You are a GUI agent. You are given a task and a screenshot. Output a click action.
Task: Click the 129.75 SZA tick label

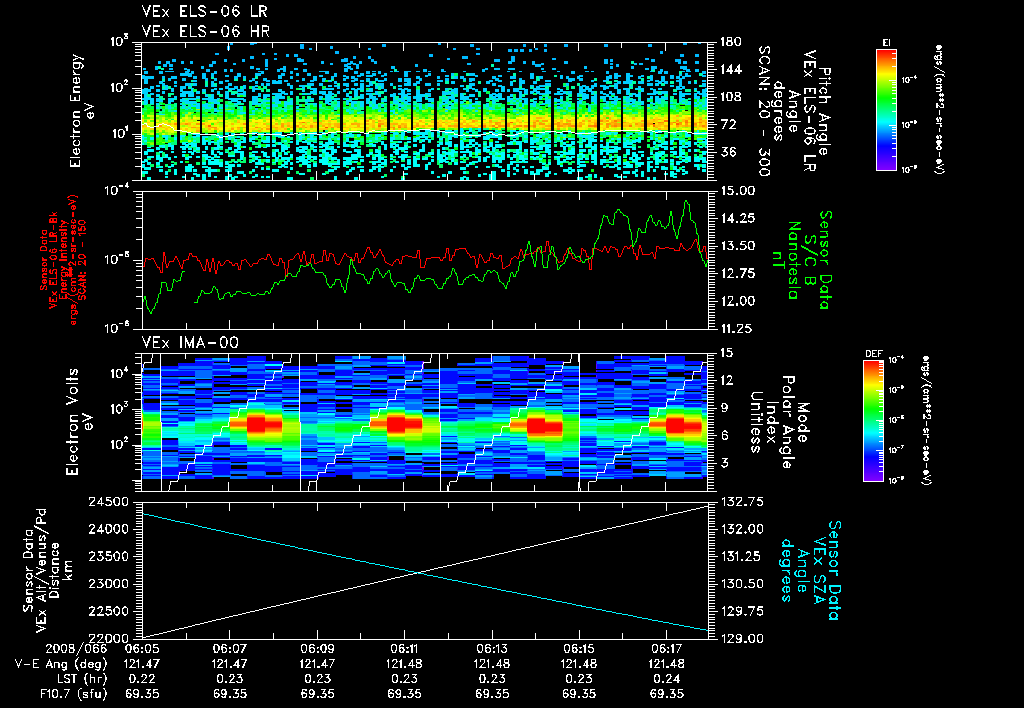click(x=740, y=611)
